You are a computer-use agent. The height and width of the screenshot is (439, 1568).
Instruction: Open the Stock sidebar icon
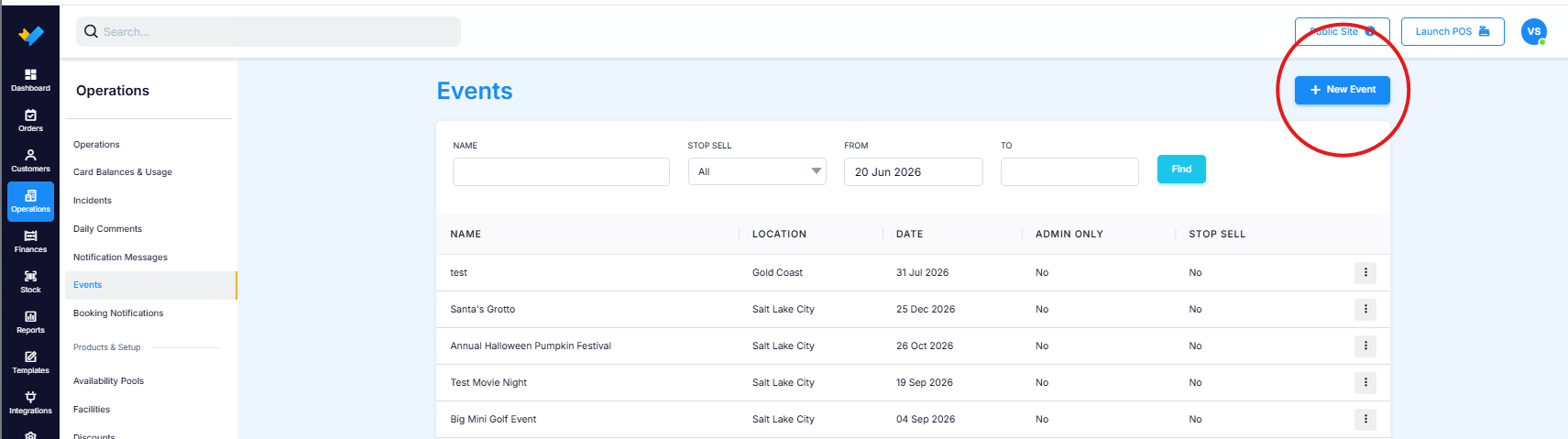coord(30,281)
